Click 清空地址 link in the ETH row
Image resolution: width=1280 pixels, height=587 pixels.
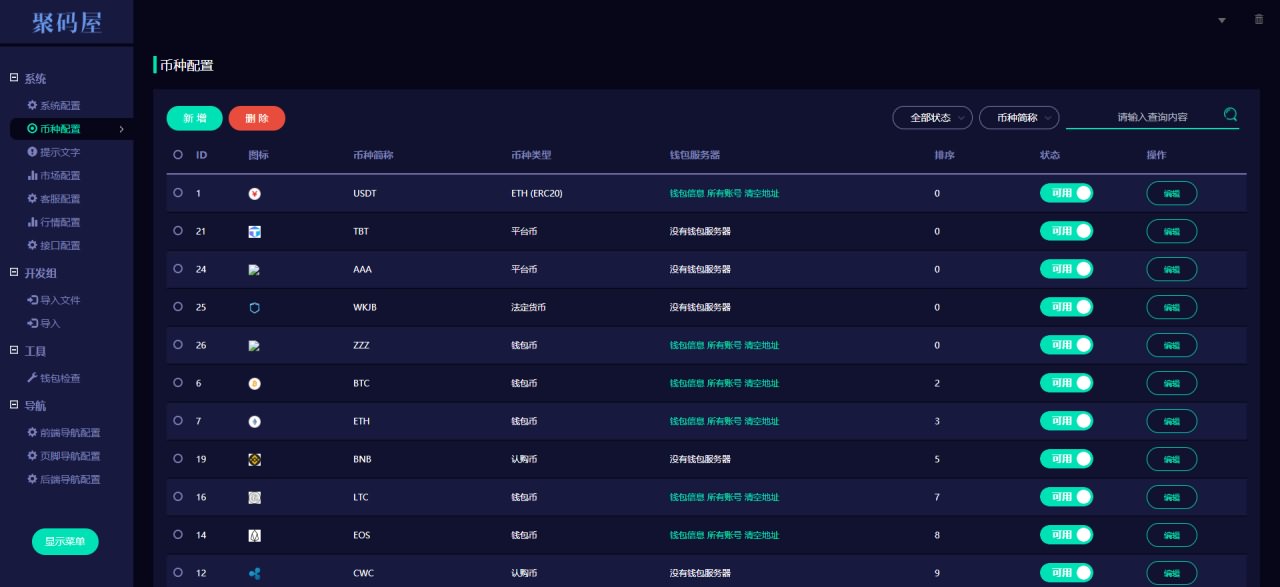coord(761,421)
